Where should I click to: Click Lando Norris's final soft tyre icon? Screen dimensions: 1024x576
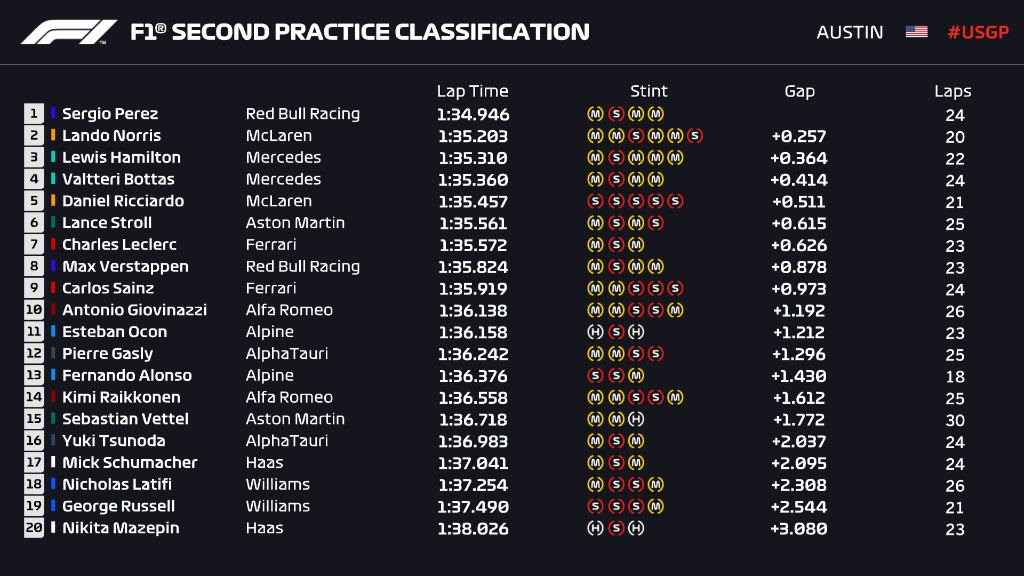coord(695,136)
